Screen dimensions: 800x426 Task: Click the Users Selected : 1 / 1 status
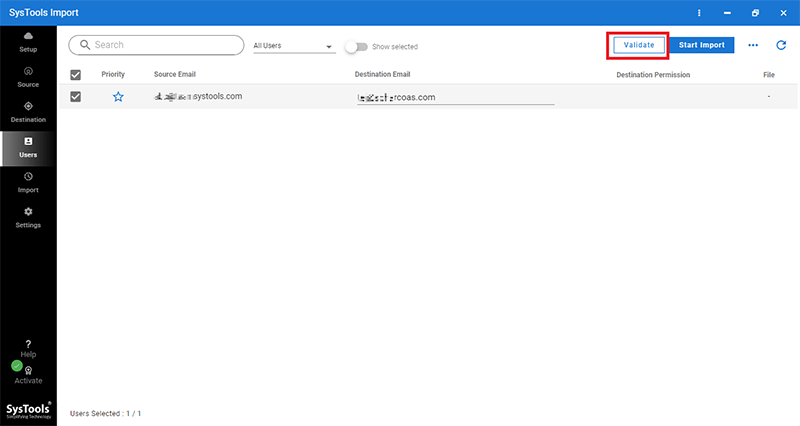[x=105, y=413]
